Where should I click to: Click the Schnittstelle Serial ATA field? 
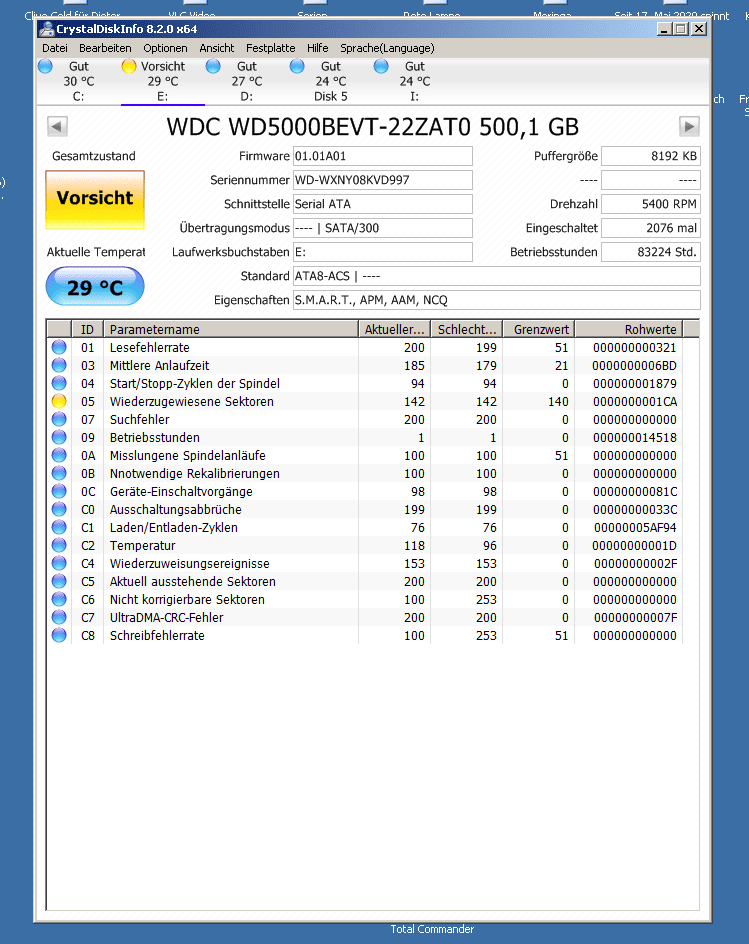click(x=383, y=204)
